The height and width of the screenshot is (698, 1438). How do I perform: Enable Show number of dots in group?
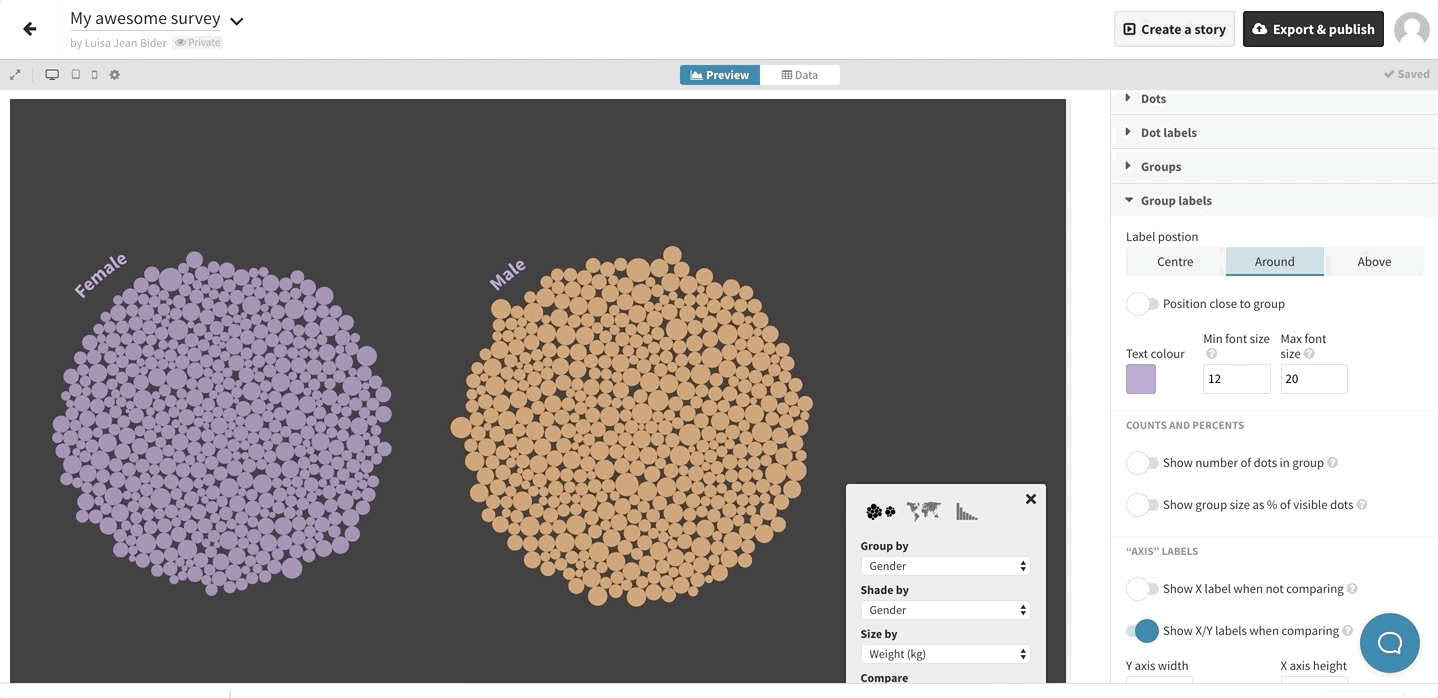1142,463
